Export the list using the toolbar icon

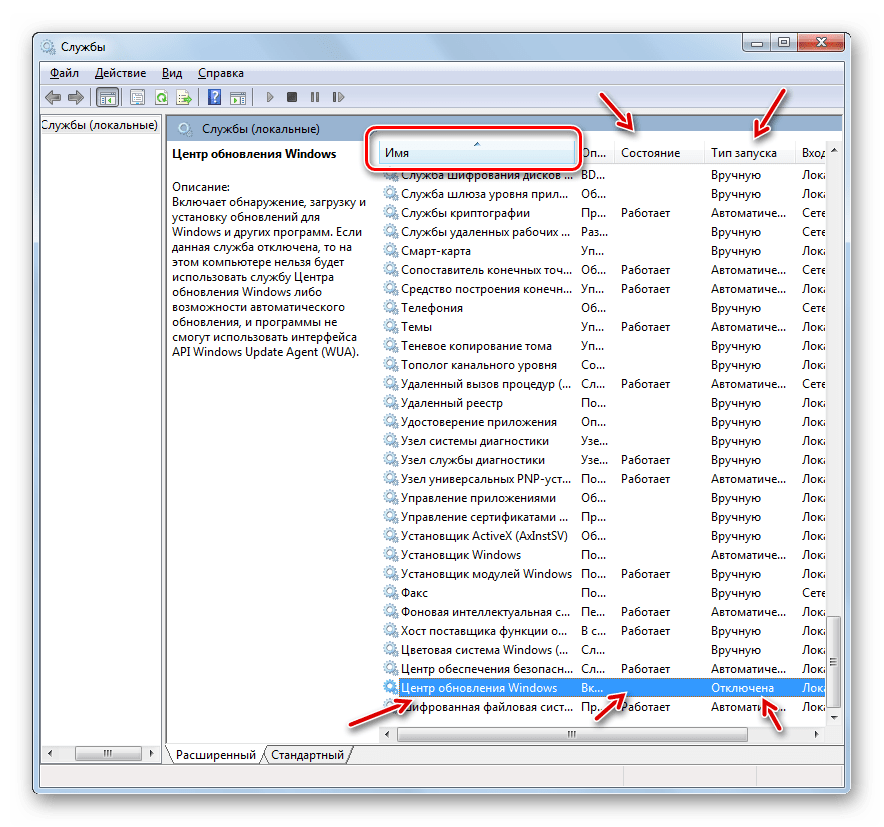tap(184, 98)
